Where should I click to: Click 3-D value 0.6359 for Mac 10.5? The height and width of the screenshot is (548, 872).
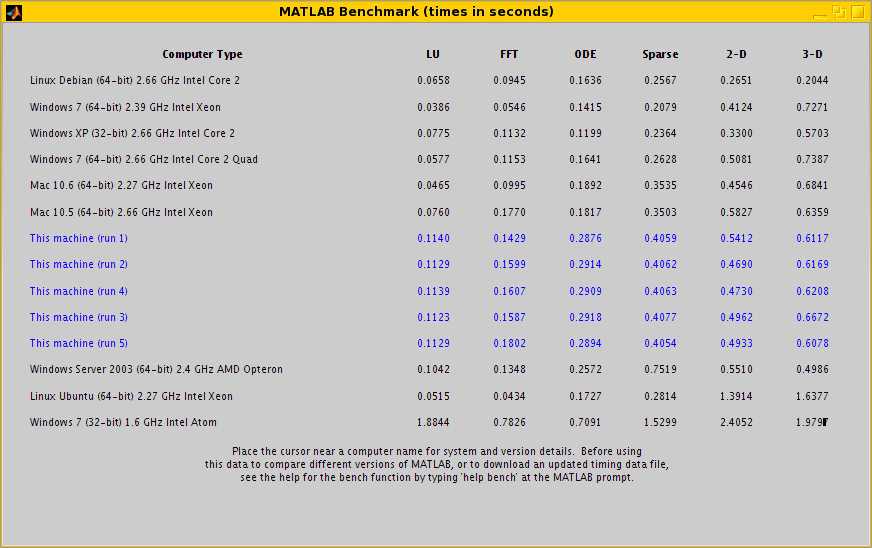(812, 212)
